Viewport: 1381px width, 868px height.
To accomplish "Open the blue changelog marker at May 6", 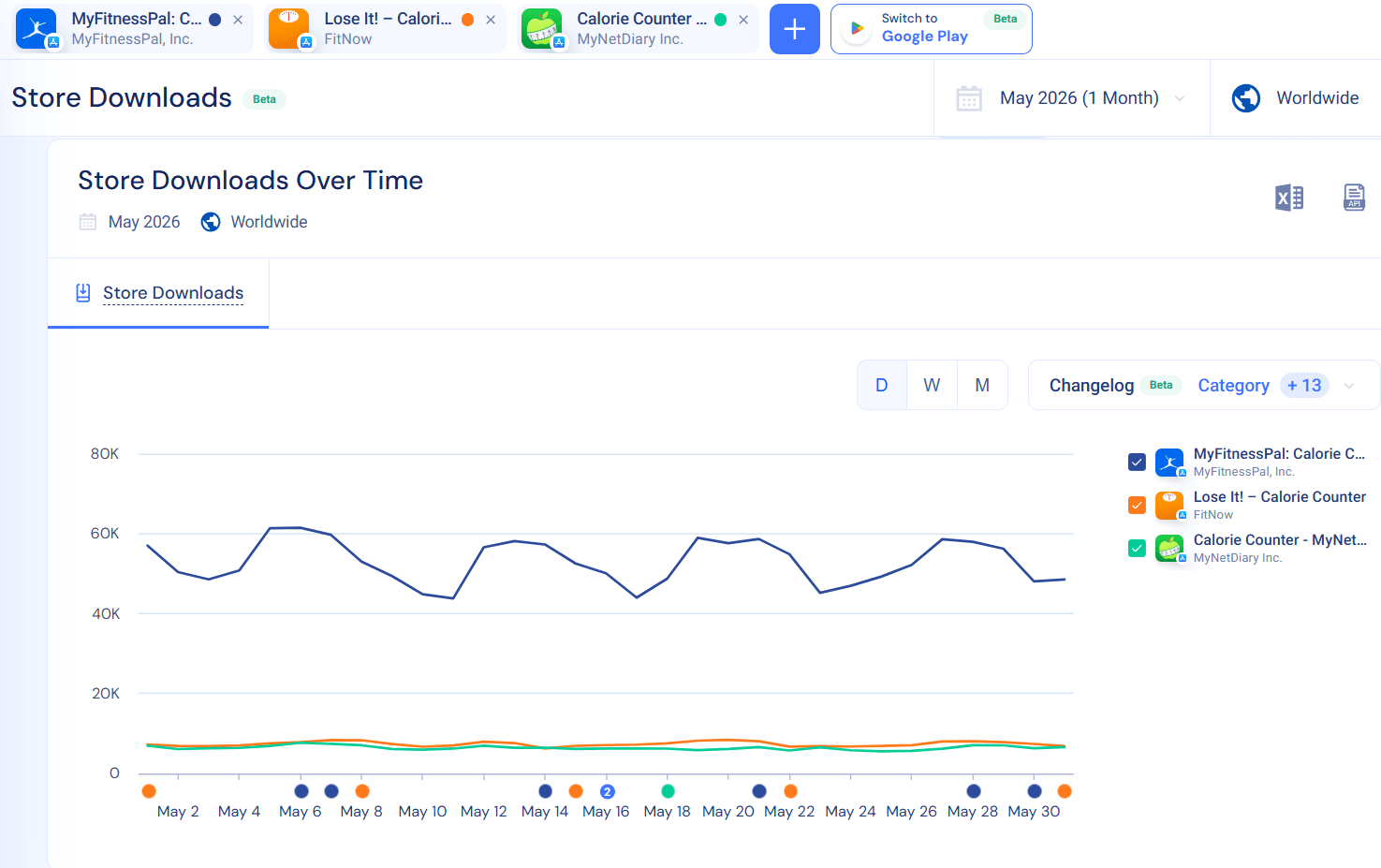I will pos(301,791).
